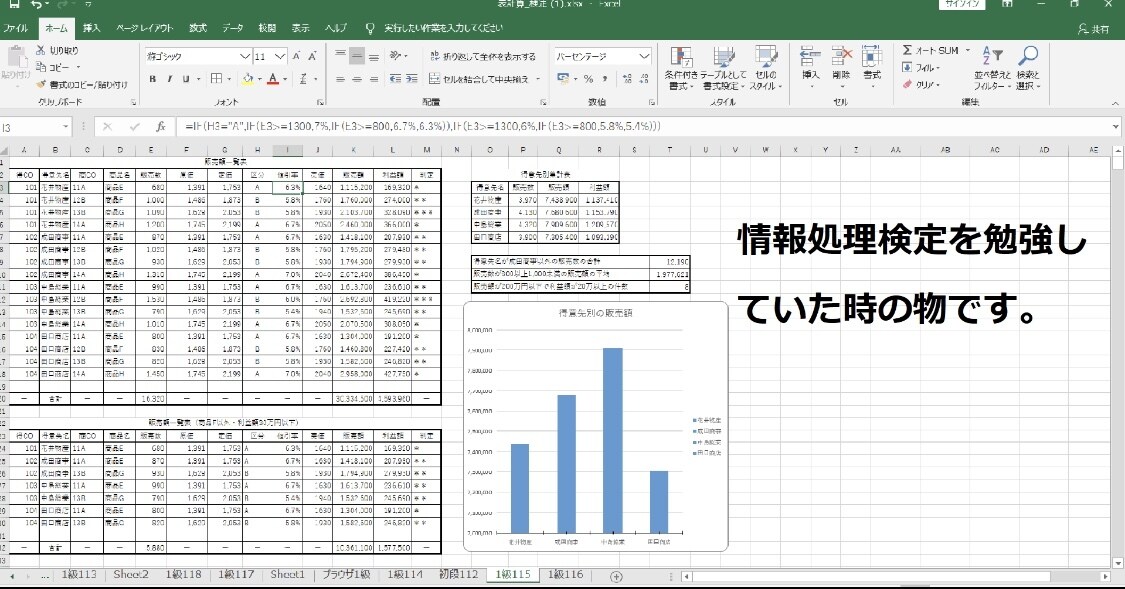Click in the Tell Me search box
Image resolution: width=1125 pixels, height=589 pixels.
pyautogui.click(x=443, y=28)
